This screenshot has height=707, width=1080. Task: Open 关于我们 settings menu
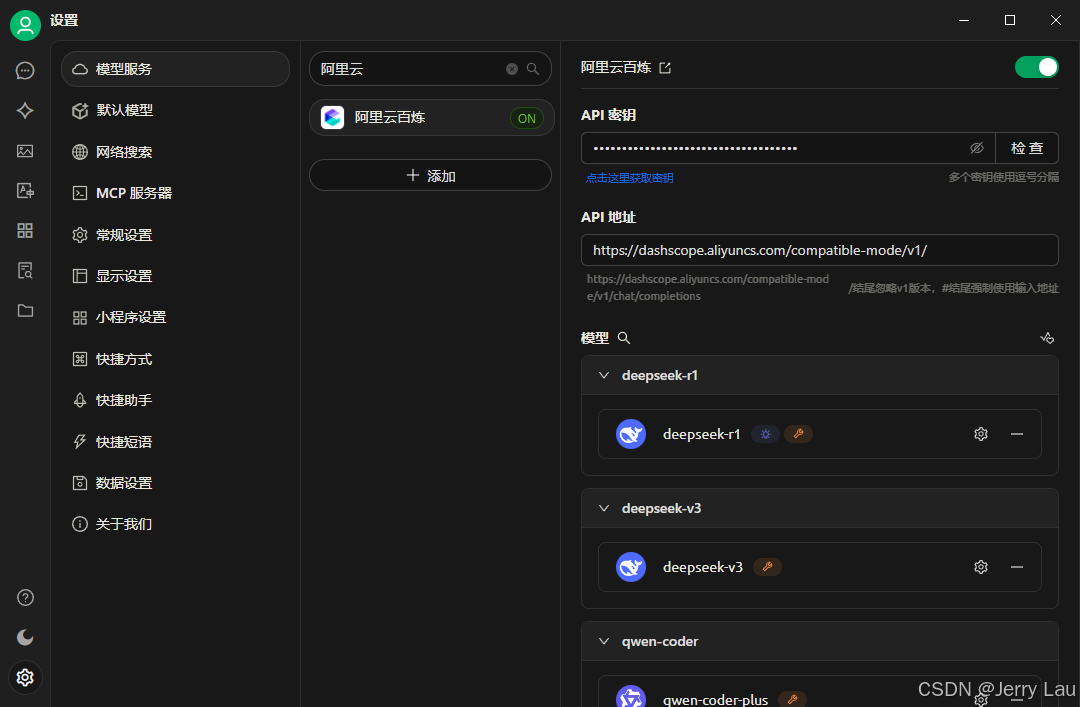pos(176,524)
